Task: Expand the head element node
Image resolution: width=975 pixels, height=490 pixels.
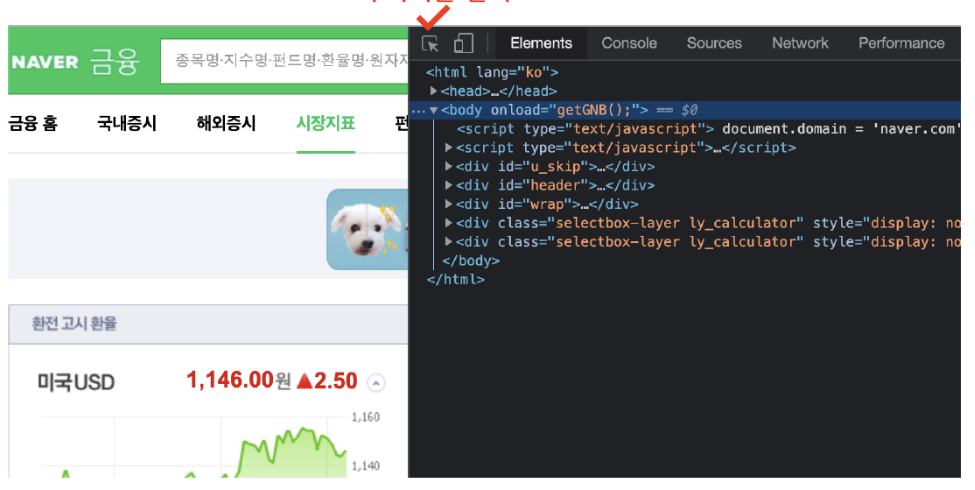Action: 434,91
